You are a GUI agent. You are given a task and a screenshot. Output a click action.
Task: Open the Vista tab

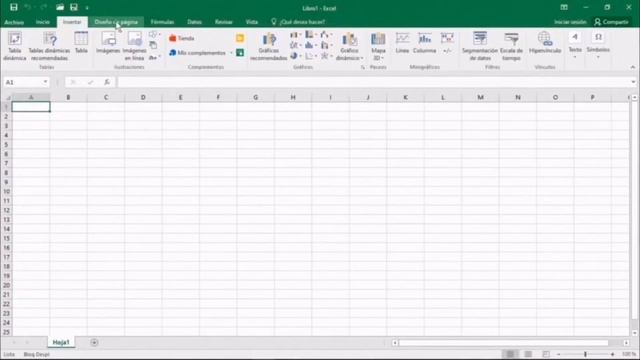click(x=252, y=22)
